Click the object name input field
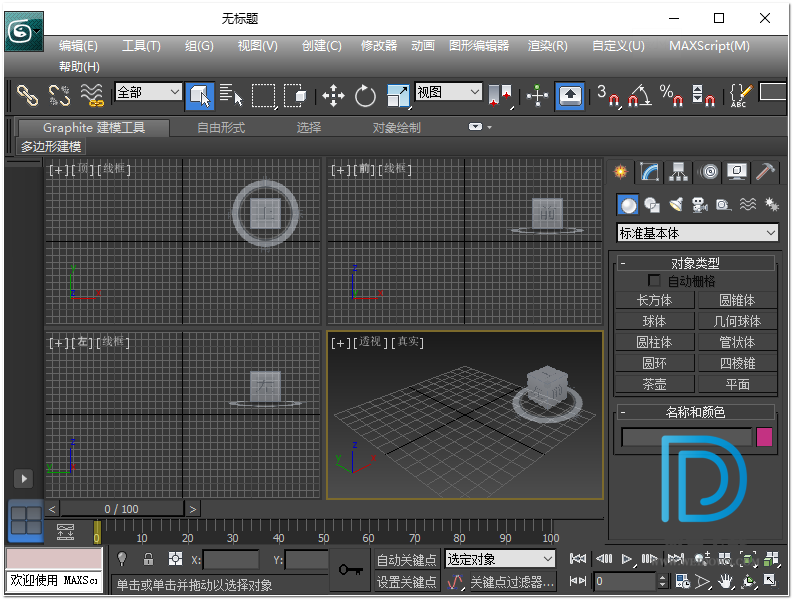793x600 pixels. (687, 437)
